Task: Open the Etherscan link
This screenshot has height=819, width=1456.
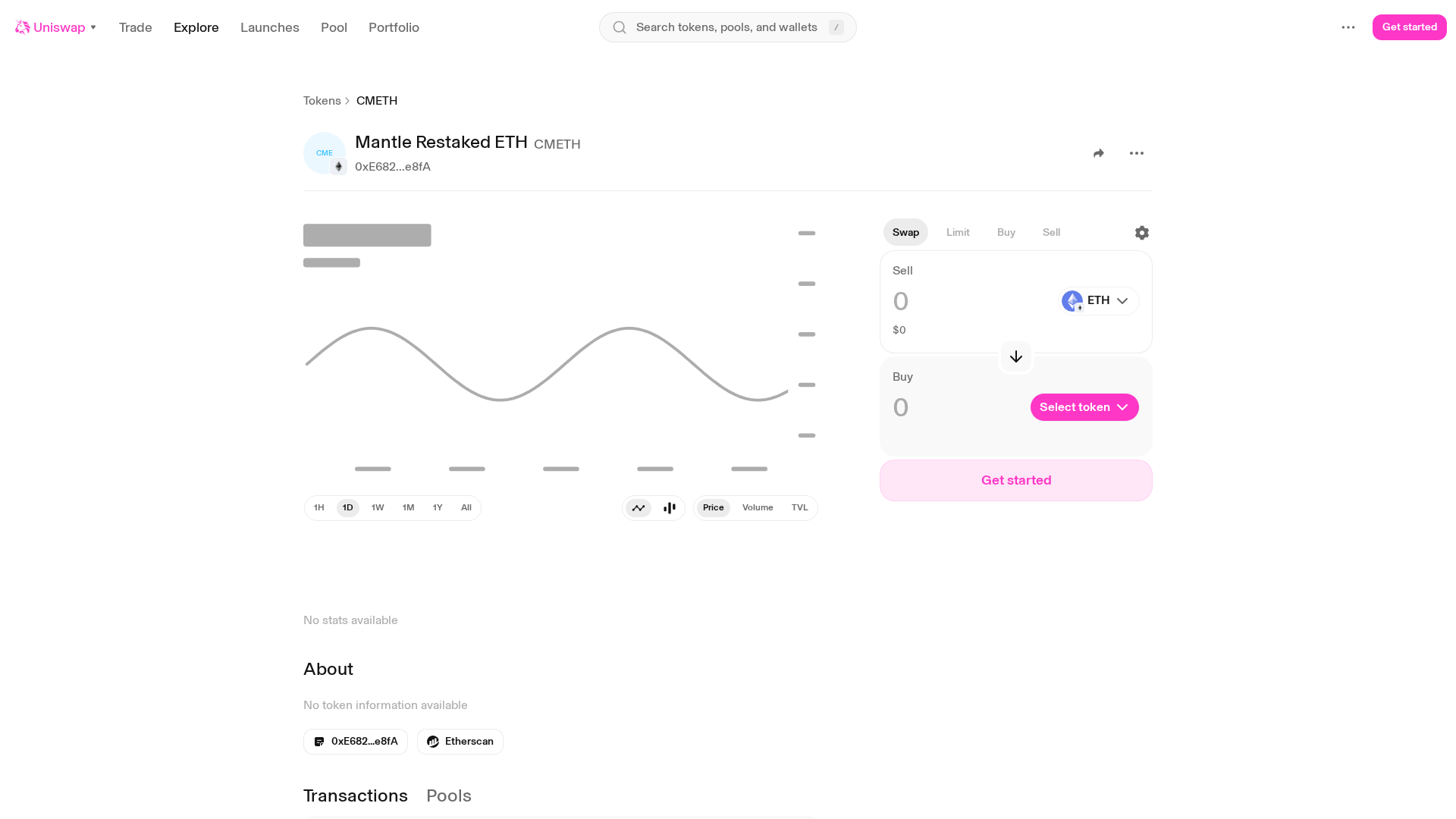Action: point(460,742)
